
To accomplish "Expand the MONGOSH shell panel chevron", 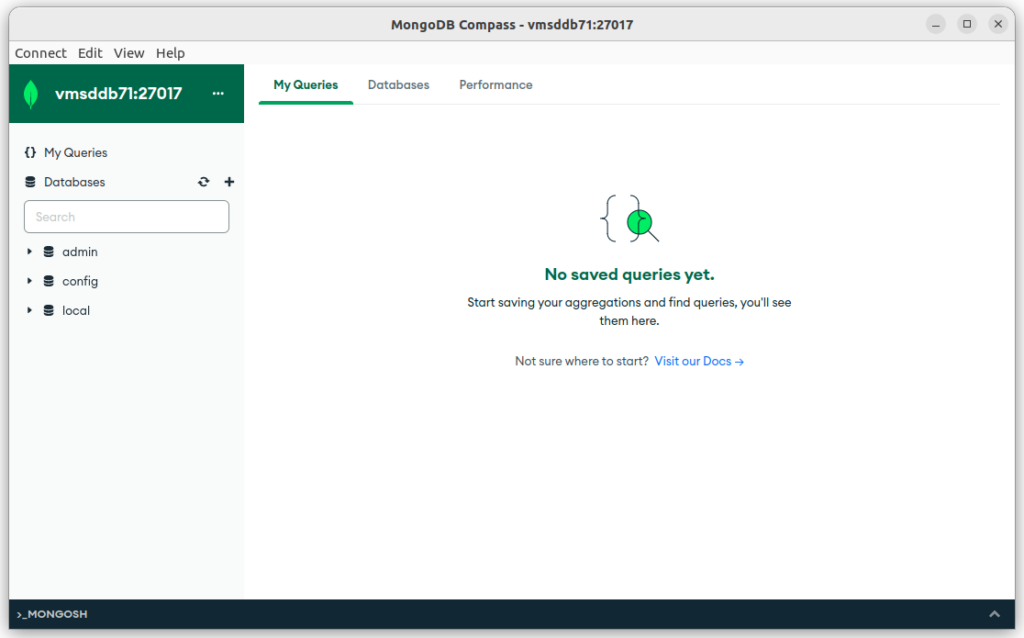I will [994, 614].
